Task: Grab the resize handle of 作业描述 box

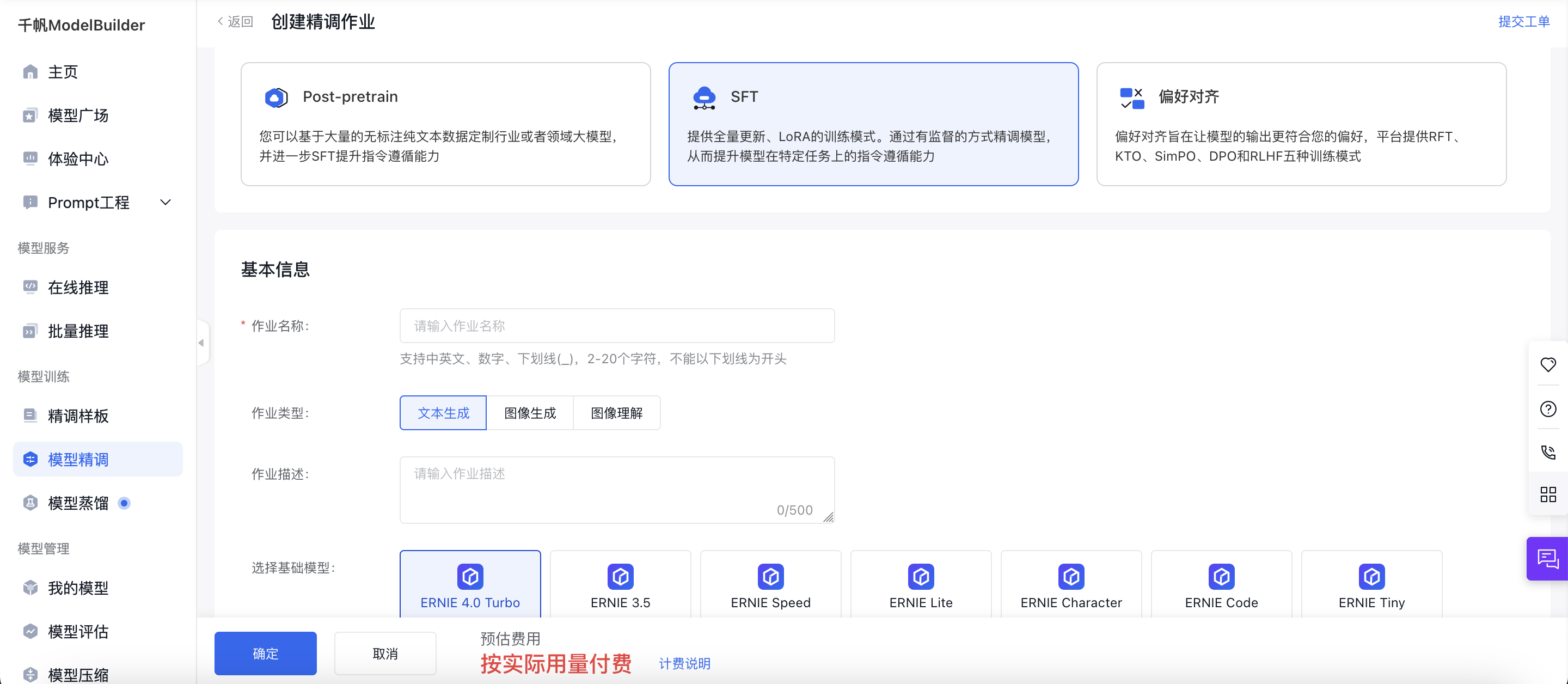Action: pos(828,516)
